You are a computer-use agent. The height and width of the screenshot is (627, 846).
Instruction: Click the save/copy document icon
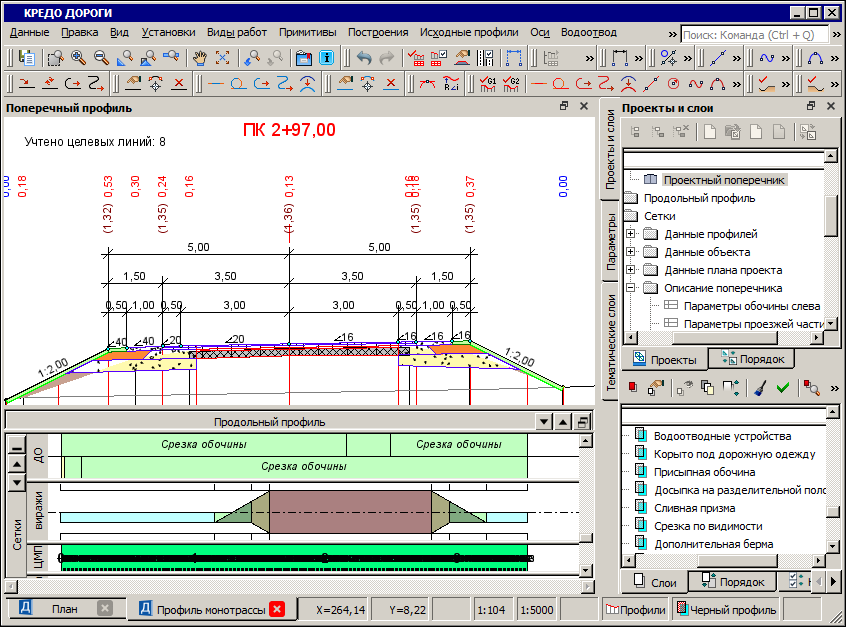coord(26,58)
